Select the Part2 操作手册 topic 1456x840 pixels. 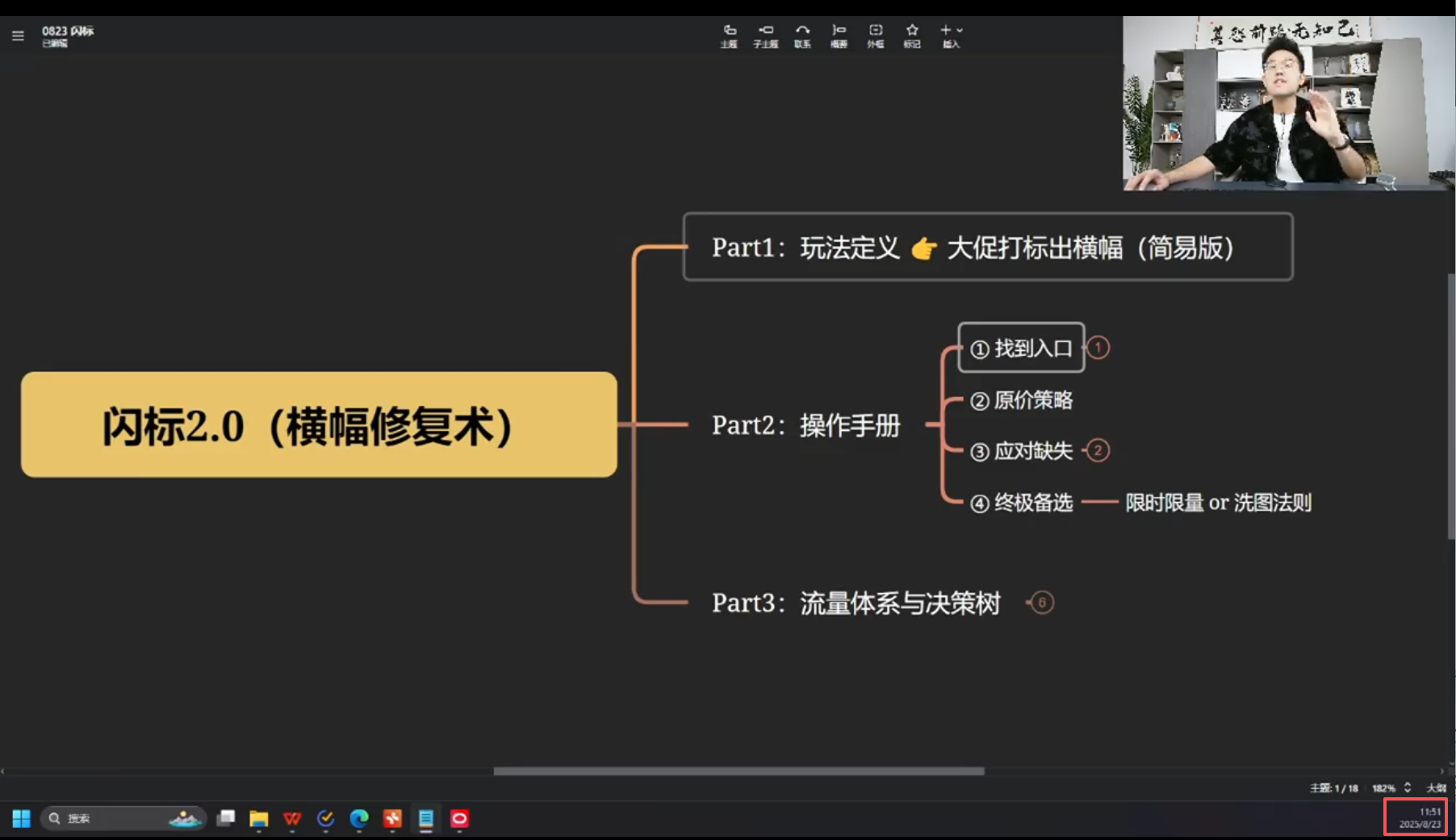tap(805, 425)
